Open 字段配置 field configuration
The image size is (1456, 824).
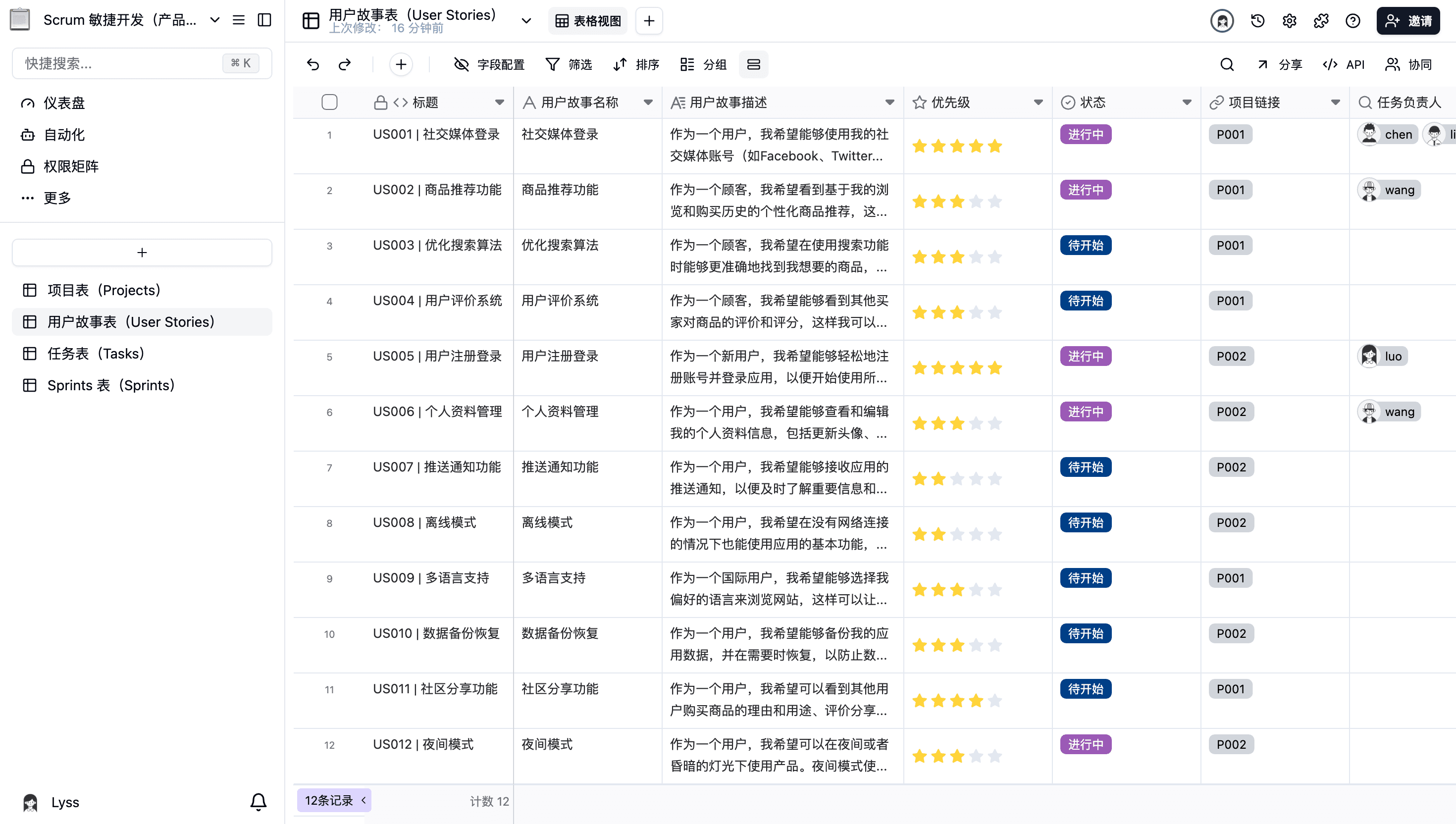point(489,64)
